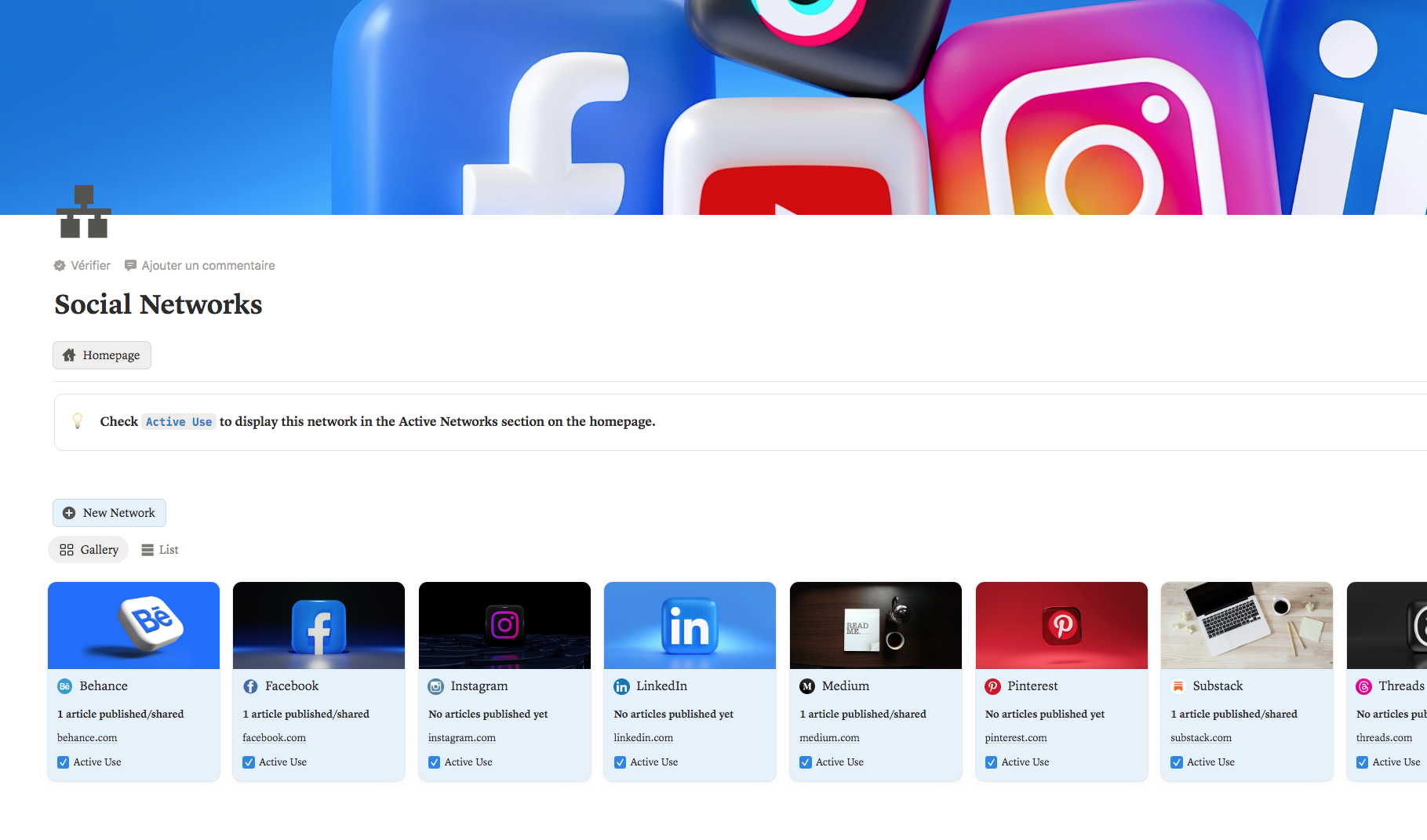The image size is (1427, 840).
Task: Uncheck Active Use on Behance card
Action: coord(63,762)
